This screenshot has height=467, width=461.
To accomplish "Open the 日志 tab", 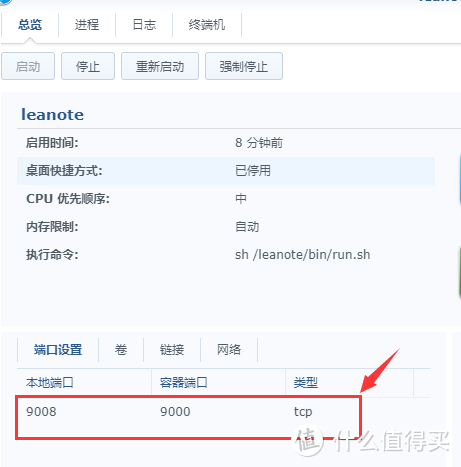I will tap(144, 25).
